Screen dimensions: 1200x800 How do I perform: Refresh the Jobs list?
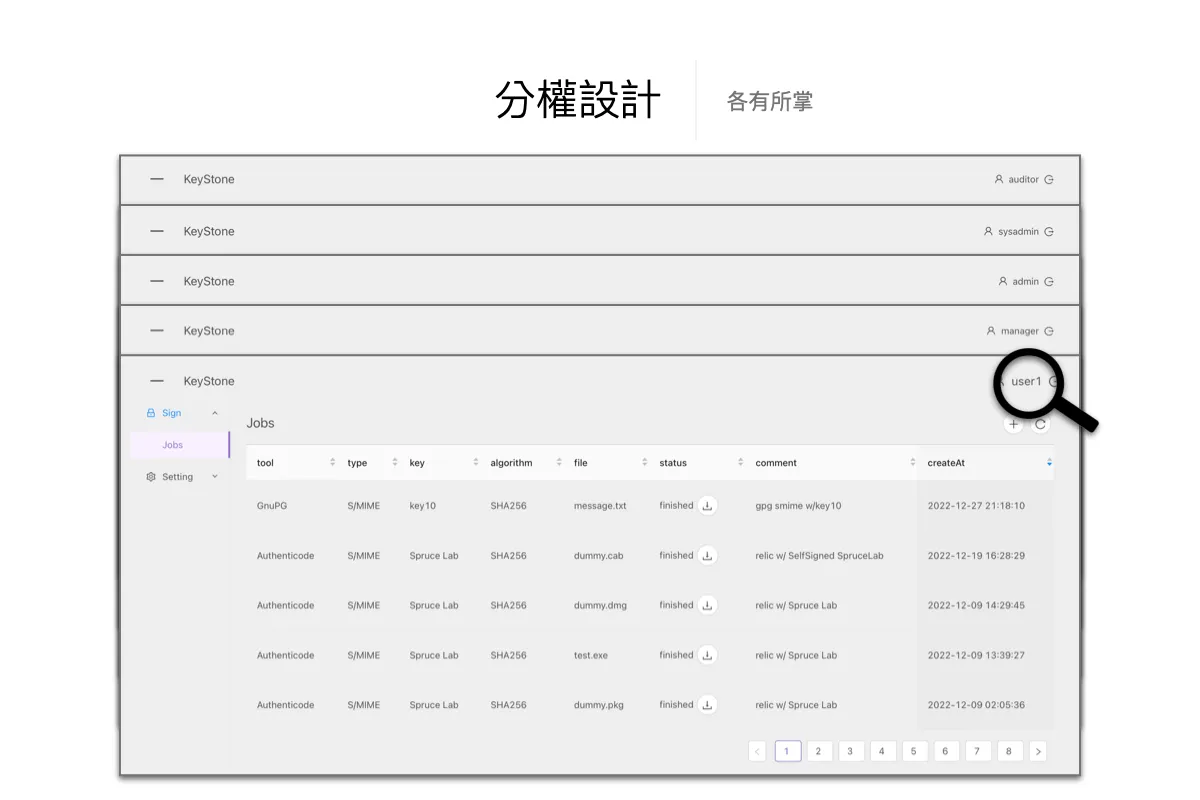click(1040, 424)
